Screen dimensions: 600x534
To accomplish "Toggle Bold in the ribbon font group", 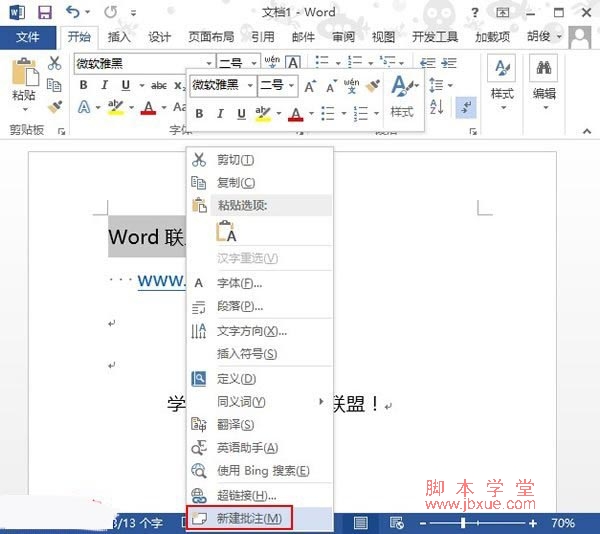I will 83,85.
